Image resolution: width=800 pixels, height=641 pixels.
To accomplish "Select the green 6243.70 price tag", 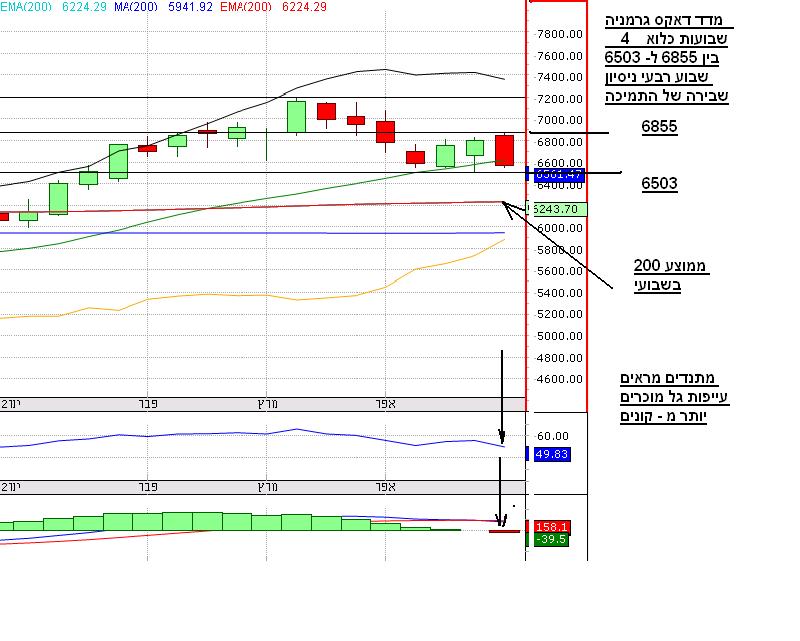I will click(558, 209).
